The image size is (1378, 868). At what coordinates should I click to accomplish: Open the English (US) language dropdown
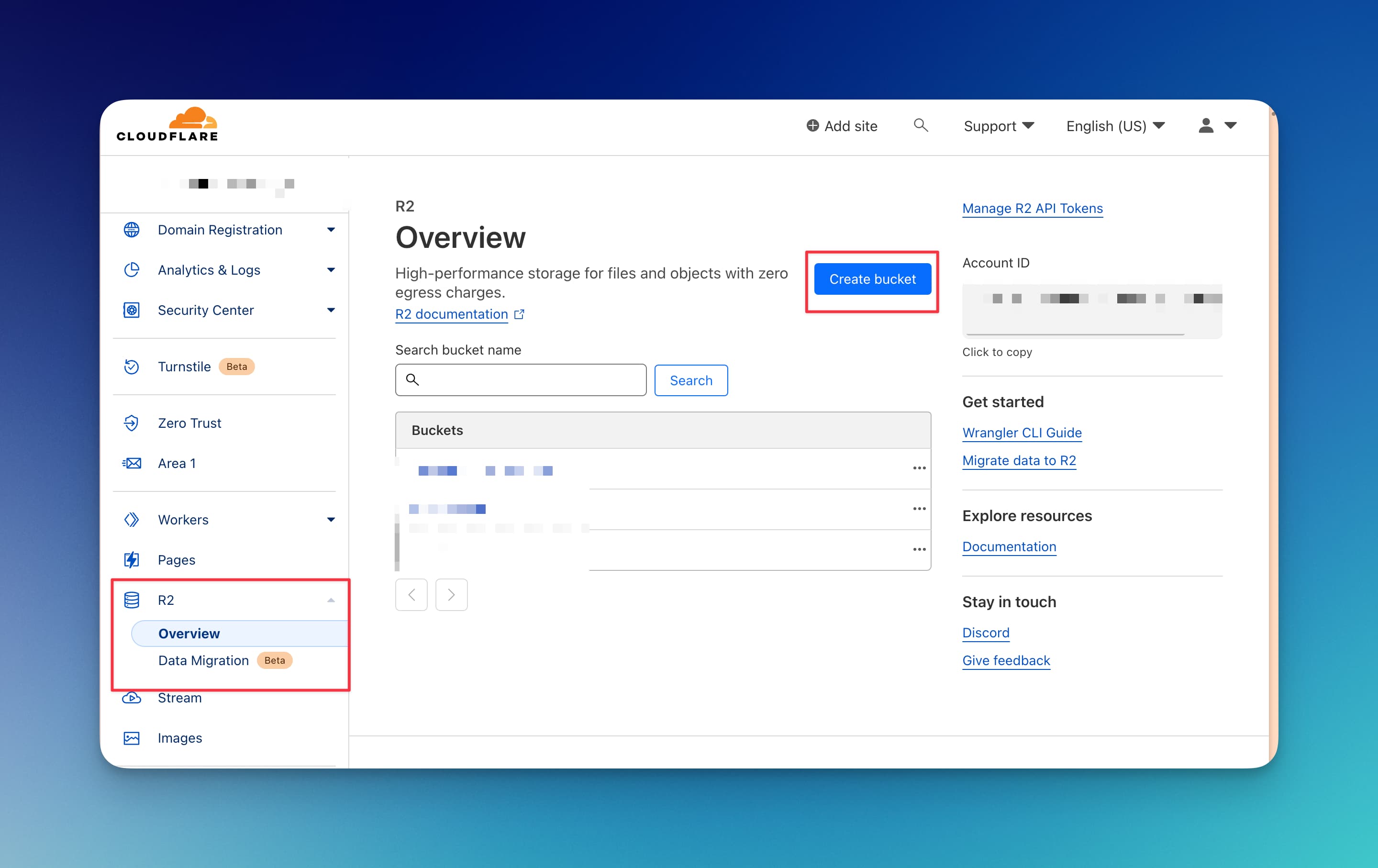click(x=1115, y=126)
